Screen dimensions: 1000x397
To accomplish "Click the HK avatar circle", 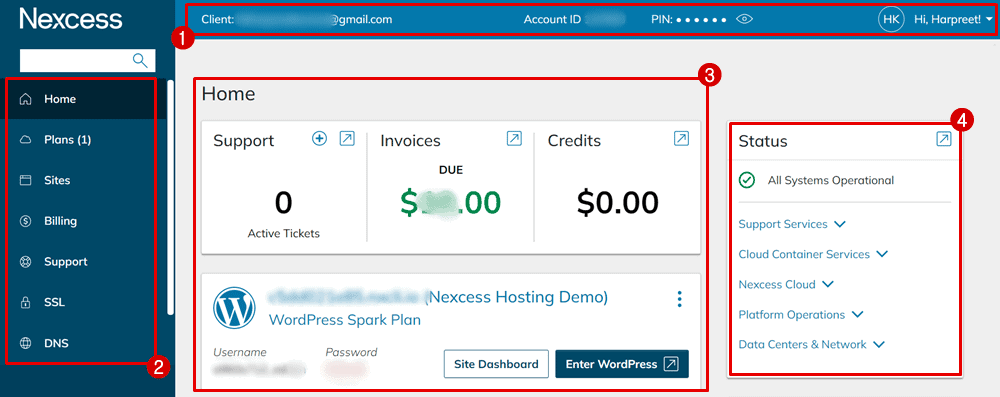I will tap(892, 19).
